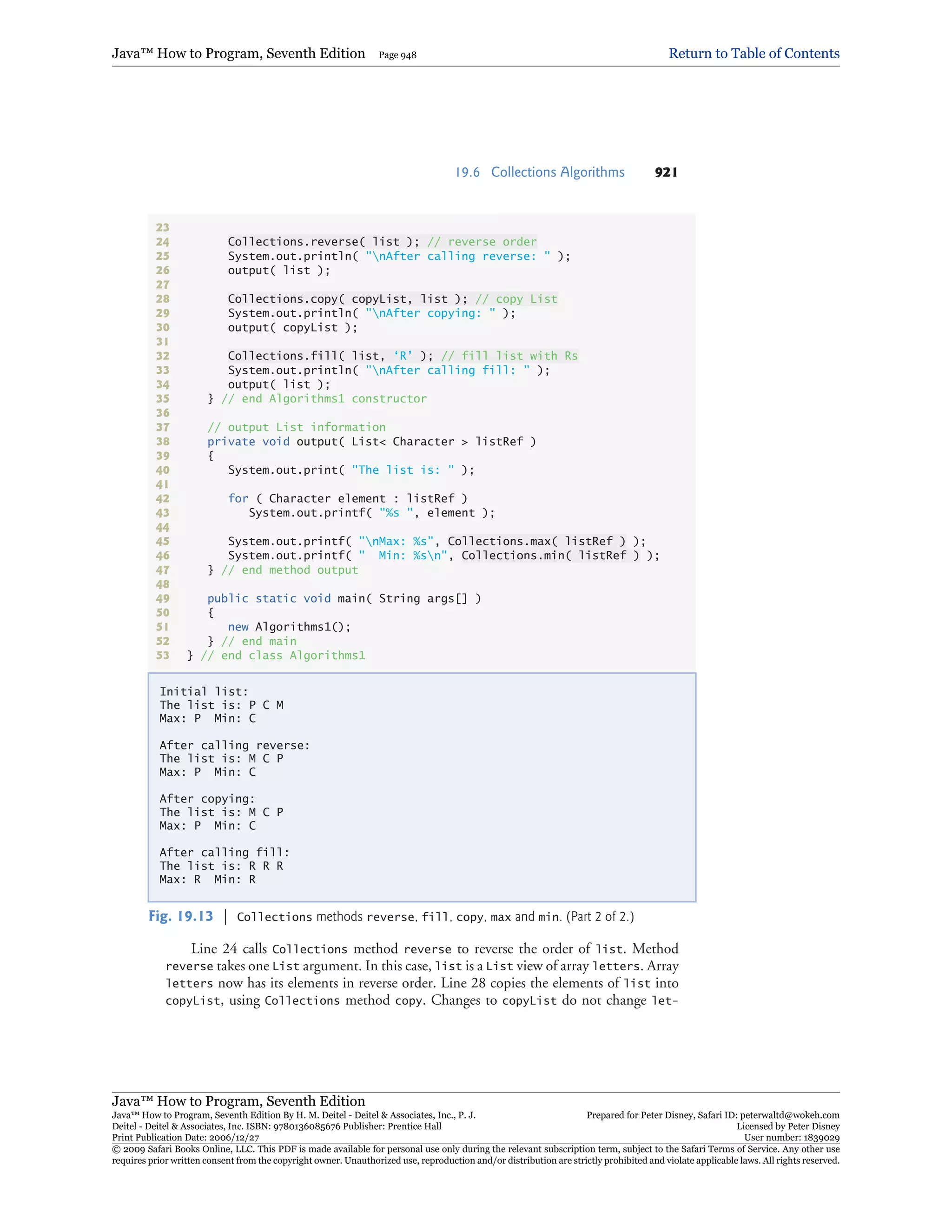Click the footer title Java How to Program
This screenshot has width=952, height=1232.
coord(238,1100)
